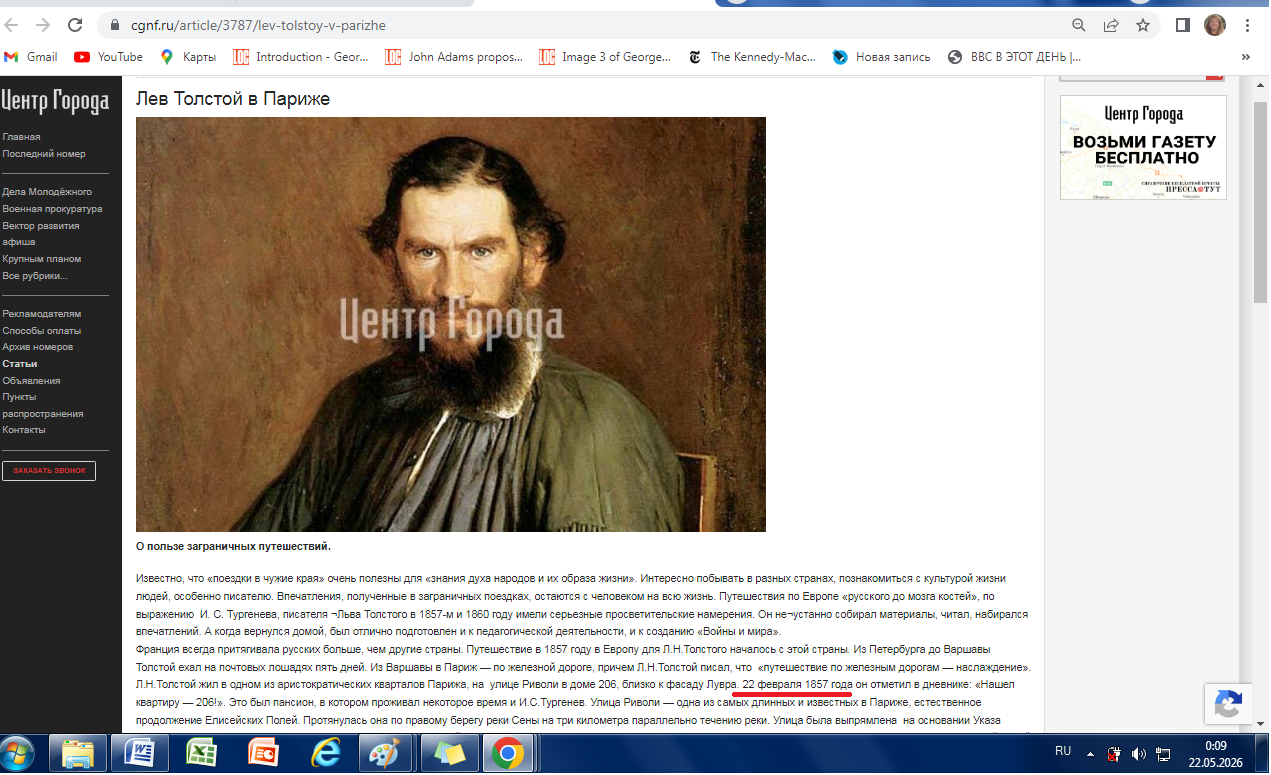Open Последний номер in the sidebar menu

pyautogui.click(x=44, y=154)
